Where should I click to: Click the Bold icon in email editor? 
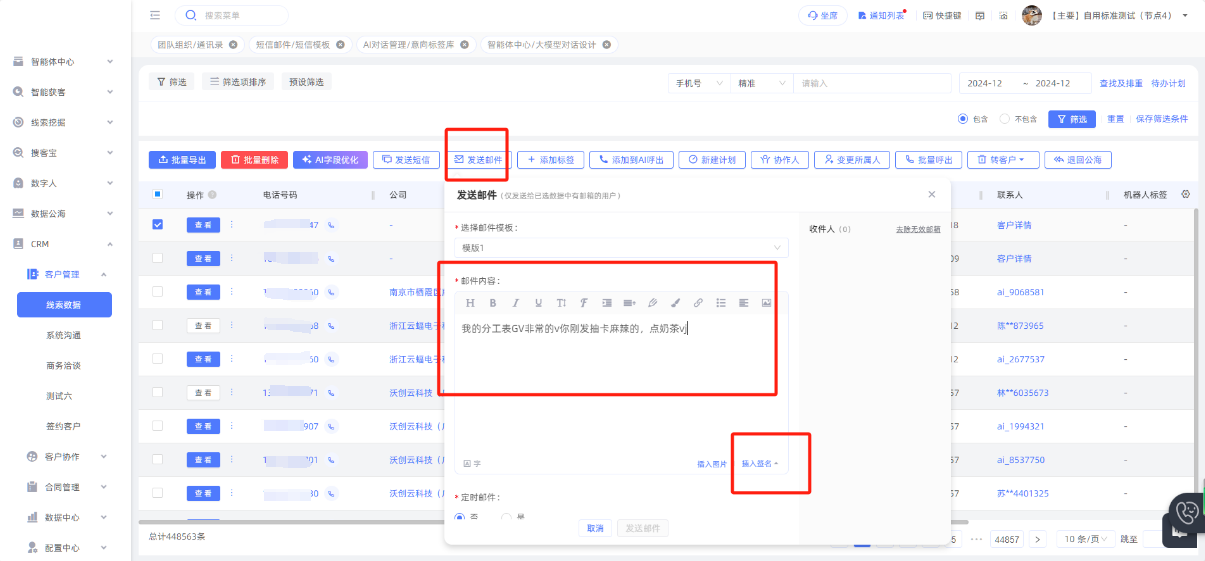click(492, 303)
